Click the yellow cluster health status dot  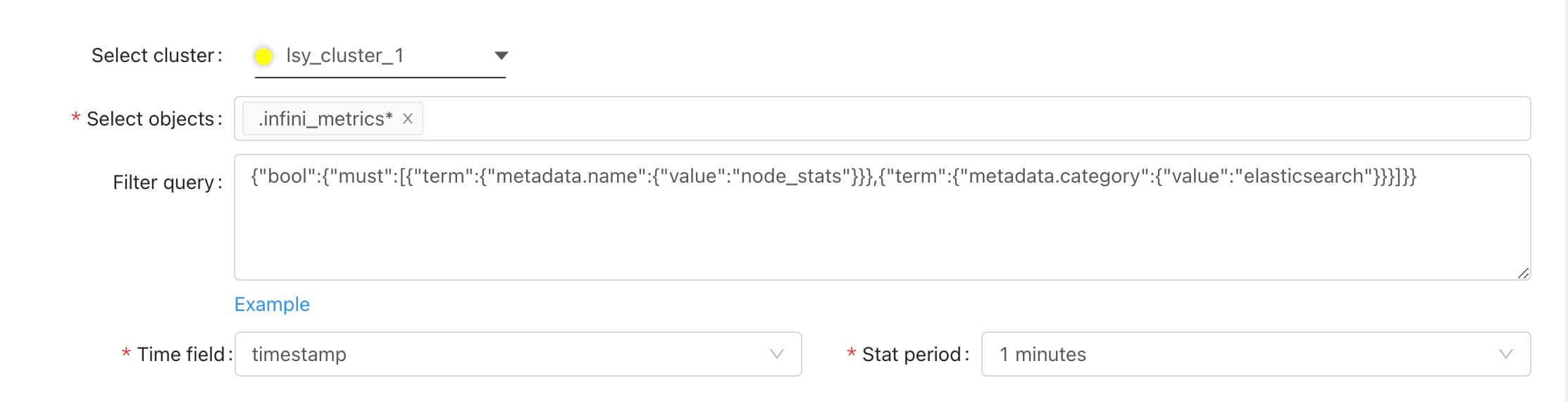point(263,56)
